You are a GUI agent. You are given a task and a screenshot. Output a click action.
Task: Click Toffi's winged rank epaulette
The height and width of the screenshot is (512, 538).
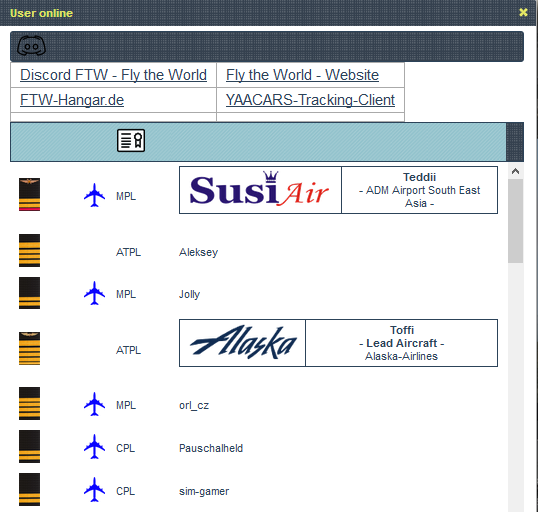[x=30, y=348]
